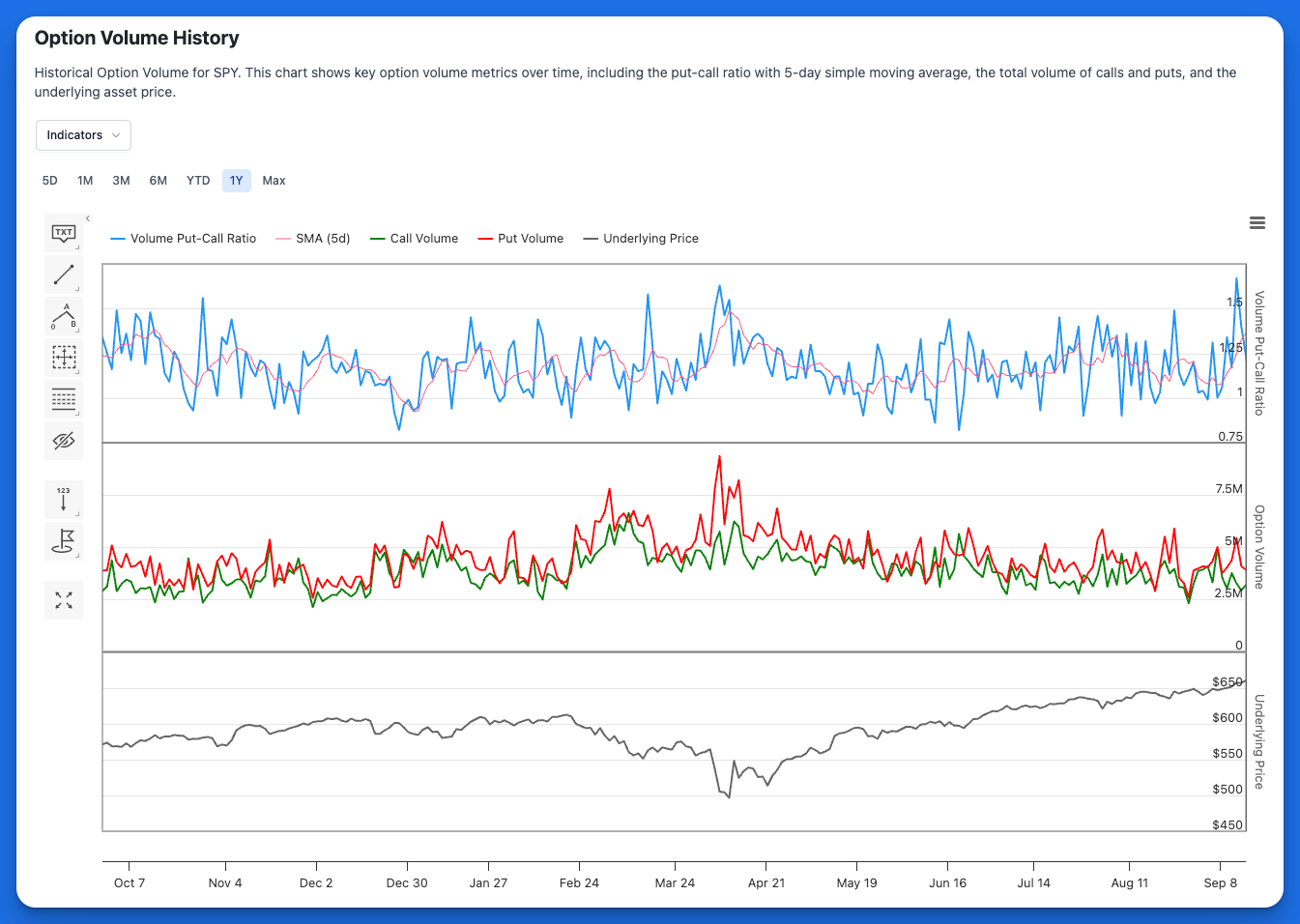This screenshot has width=1300, height=924.
Task: Collapse the drawing toolbar with small chevron
Action: point(88,218)
